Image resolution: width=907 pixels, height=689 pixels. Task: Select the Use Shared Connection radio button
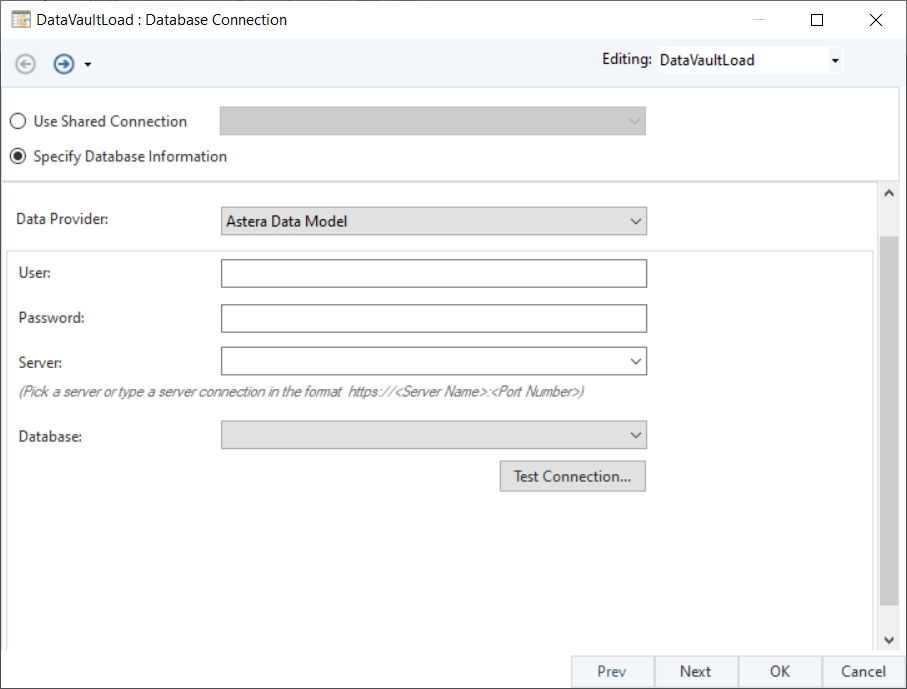[x=18, y=121]
